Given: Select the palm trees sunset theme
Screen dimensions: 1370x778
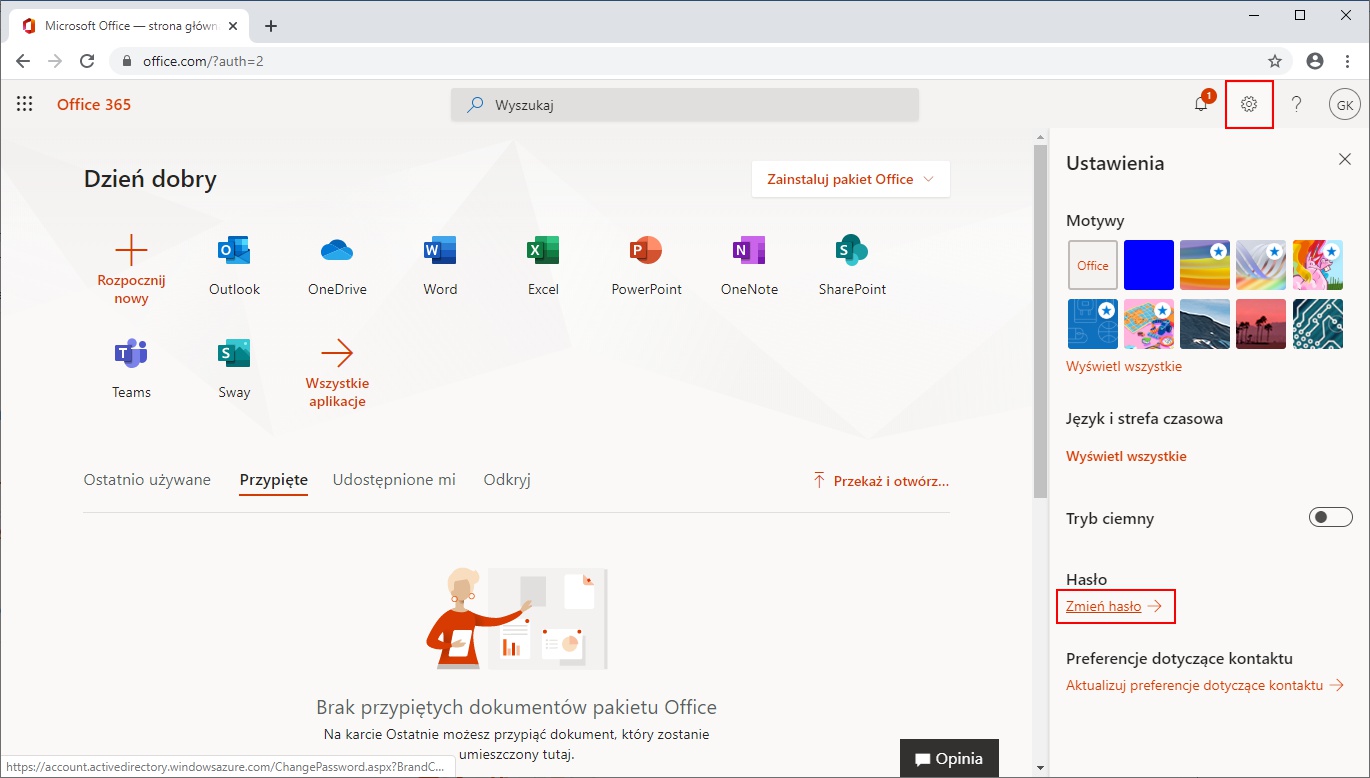Looking at the screenshot, I should [1261, 324].
